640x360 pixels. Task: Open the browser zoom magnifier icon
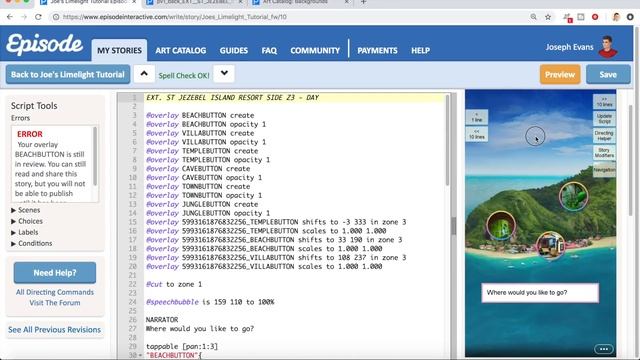[x=533, y=17]
